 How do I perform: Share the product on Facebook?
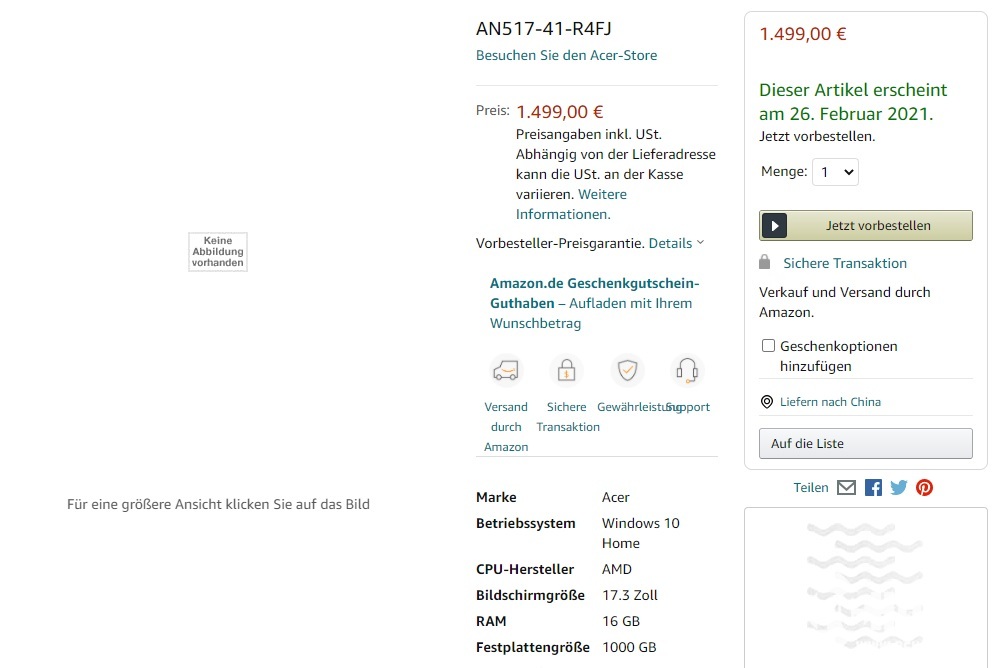(873, 488)
